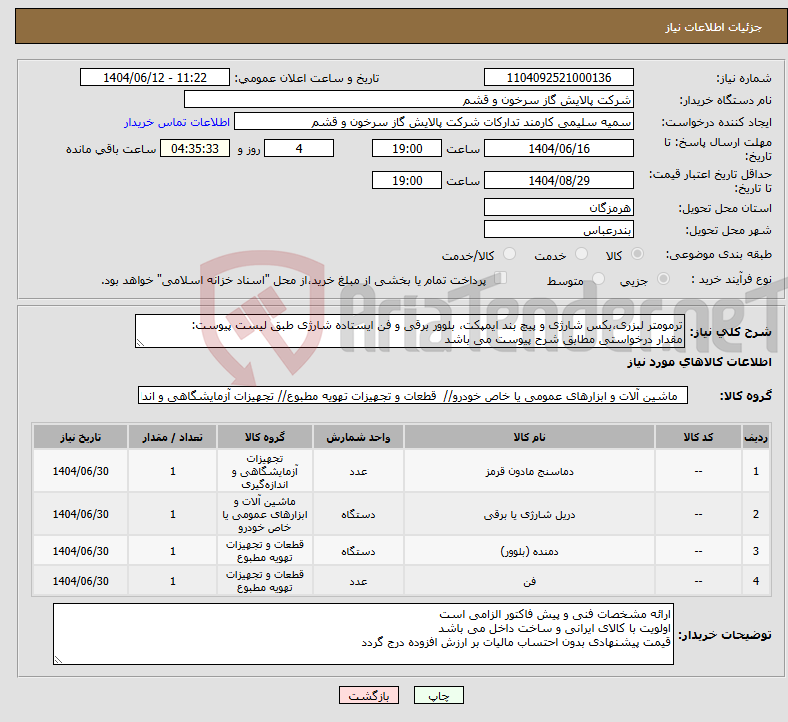Click item name فن in row 4
788x722 pixels.
tap(529, 581)
